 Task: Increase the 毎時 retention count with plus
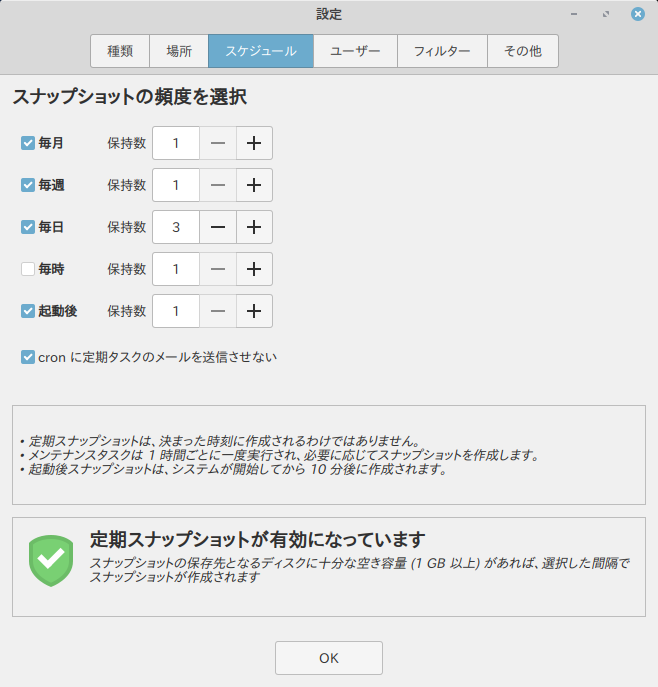(x=254, y=269)
